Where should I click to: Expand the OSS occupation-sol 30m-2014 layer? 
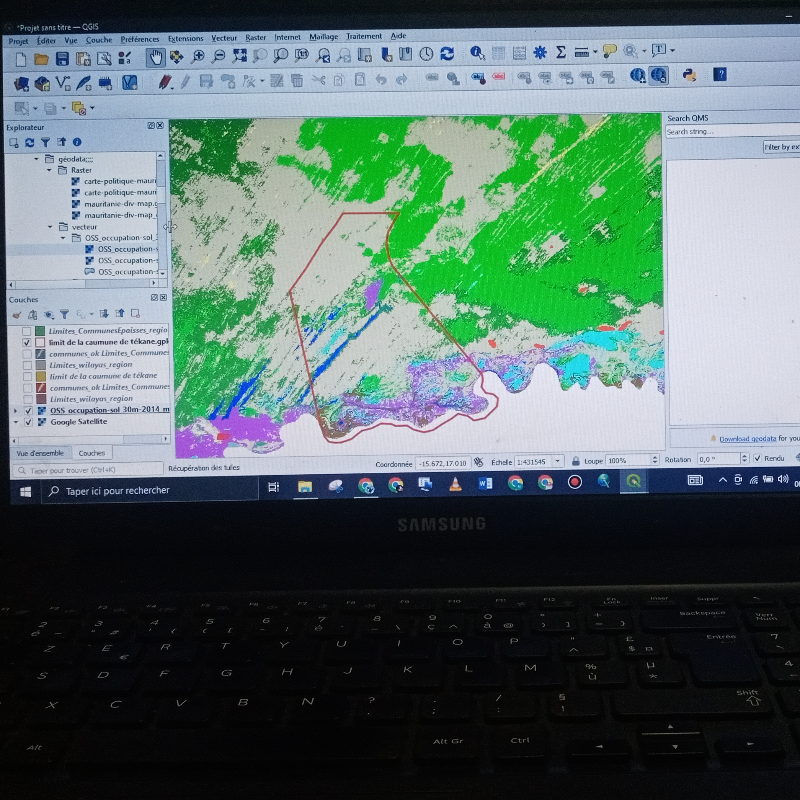[15, 410]
